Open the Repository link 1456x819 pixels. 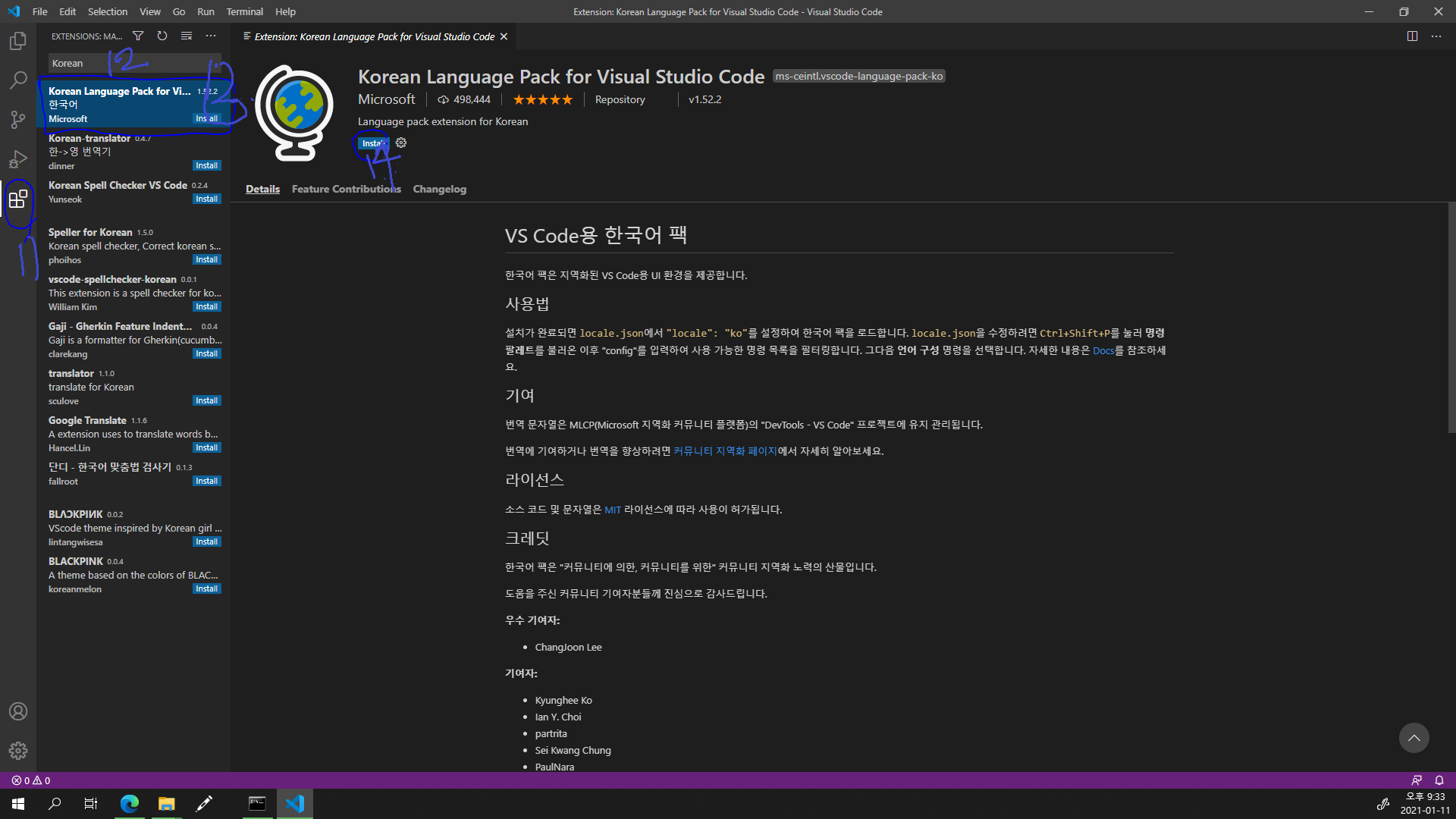click(620, 99)
